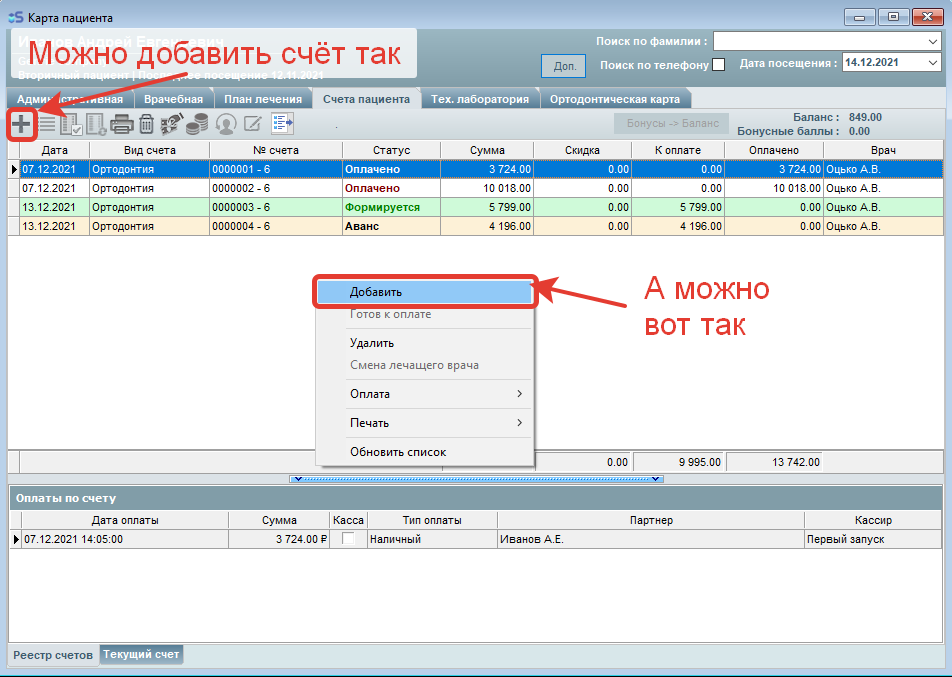Click the printer icon in toolbar
The height and width of the screenshot is (677, 952).
click(122, 124)
